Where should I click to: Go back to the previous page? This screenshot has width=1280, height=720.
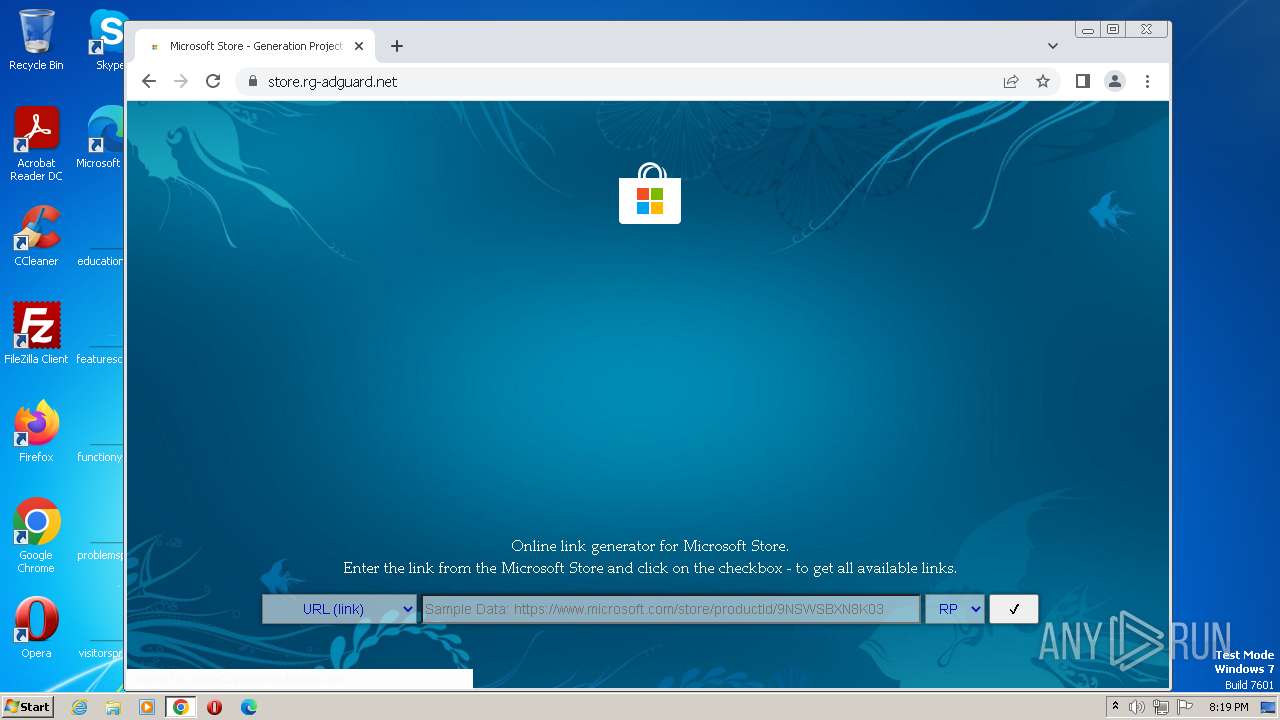point(149,81)
